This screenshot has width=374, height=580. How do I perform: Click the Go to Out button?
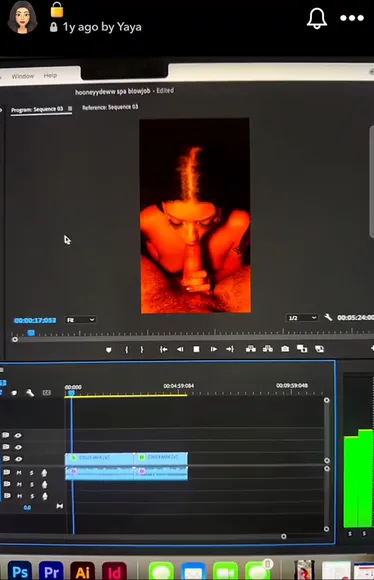coord(230,349)
